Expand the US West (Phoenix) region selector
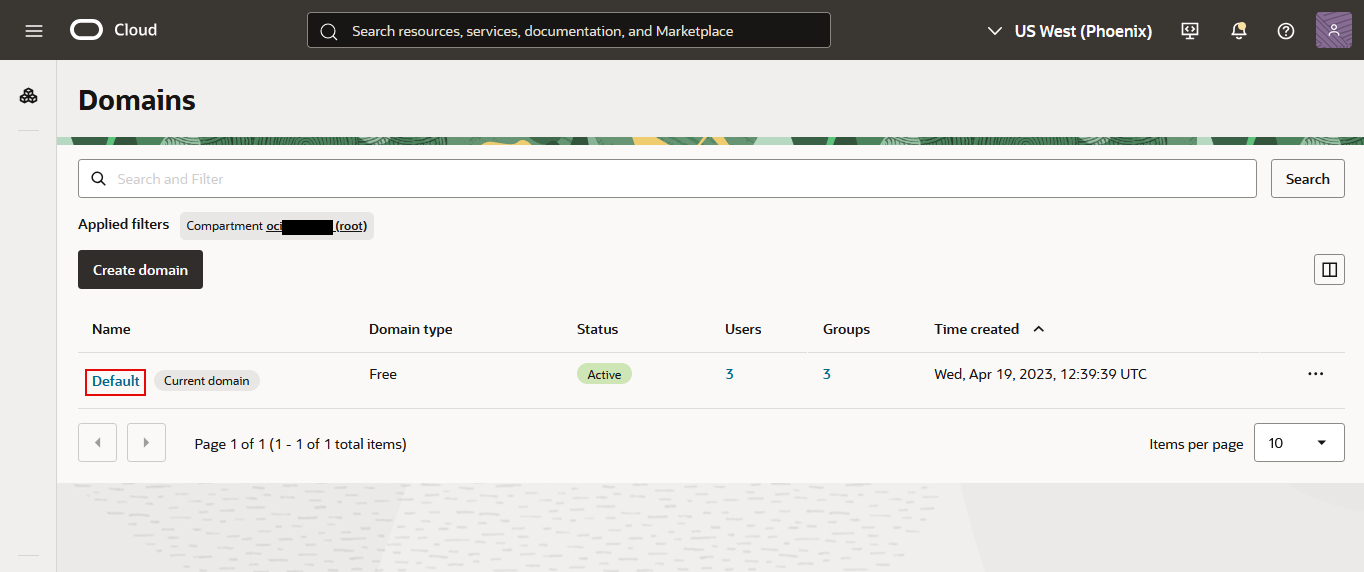Viewport: 1364px width, 572px height. coord(1069,31)
